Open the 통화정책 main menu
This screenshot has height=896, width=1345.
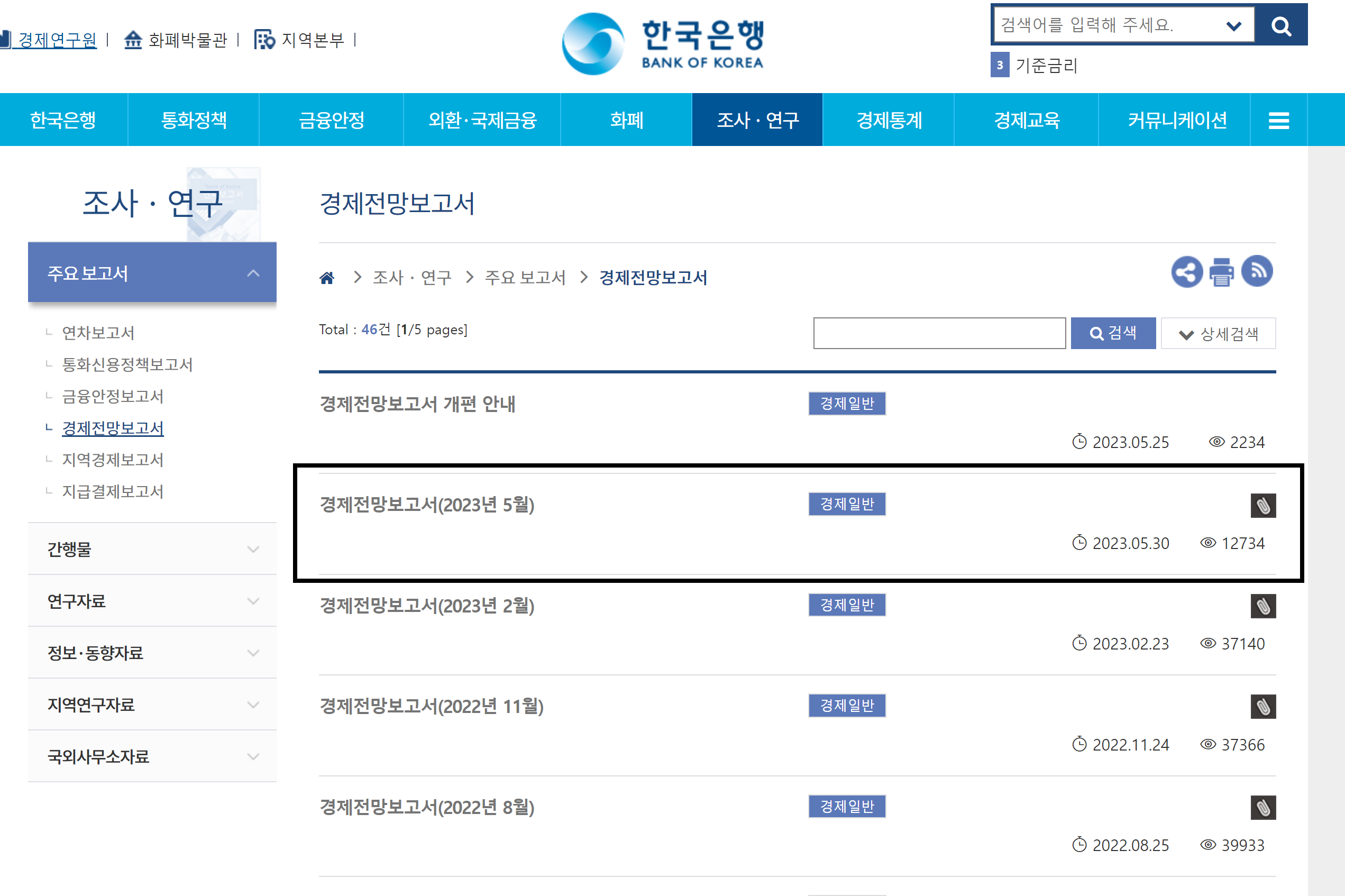tap(194, 121)
